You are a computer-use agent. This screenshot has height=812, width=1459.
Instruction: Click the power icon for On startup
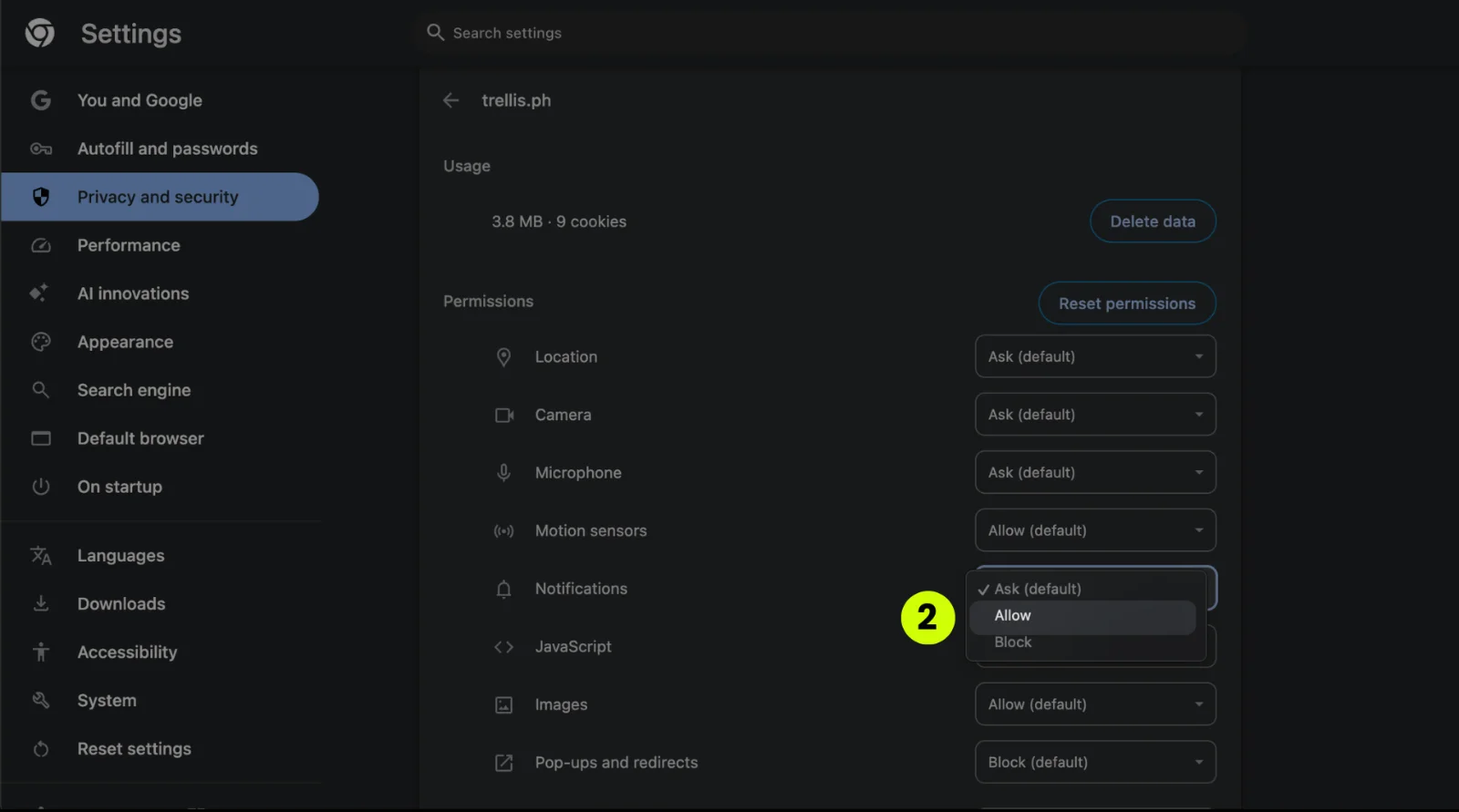[x=41, y=487]
